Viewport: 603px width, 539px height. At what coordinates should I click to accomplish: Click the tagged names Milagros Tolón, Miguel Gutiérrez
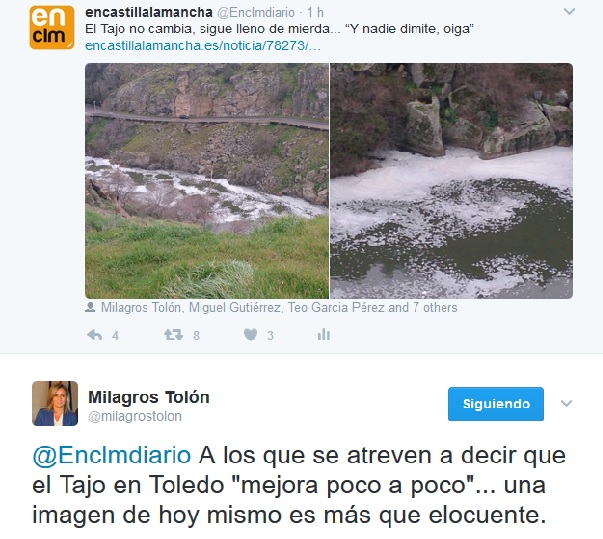click(x=191, y=308)
